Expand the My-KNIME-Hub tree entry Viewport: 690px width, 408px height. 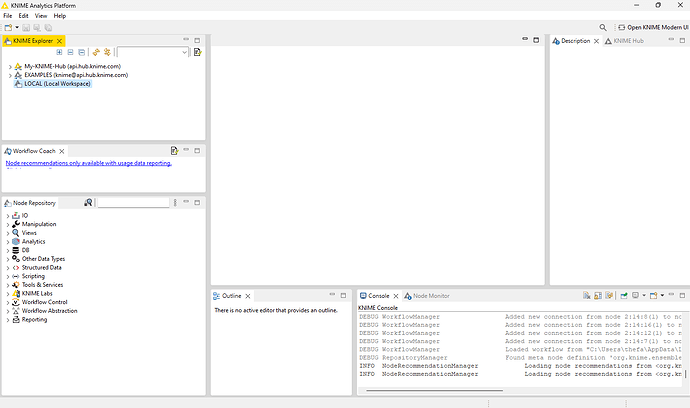point(8,66)
